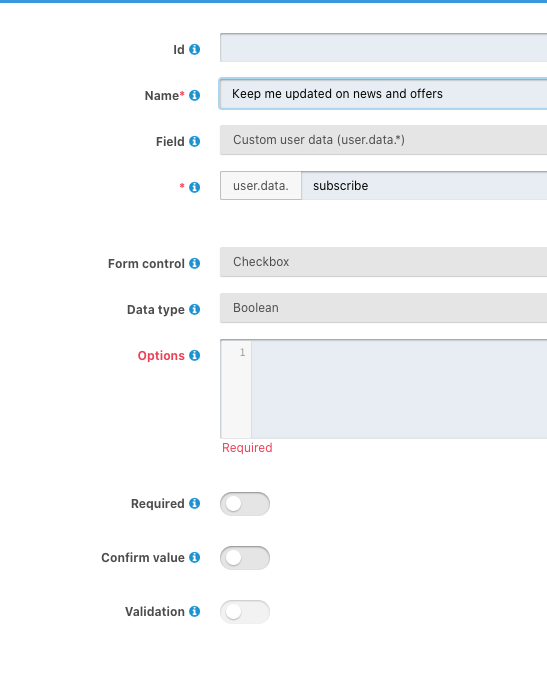Click the Validation info icon

click(x=194, y=612)
